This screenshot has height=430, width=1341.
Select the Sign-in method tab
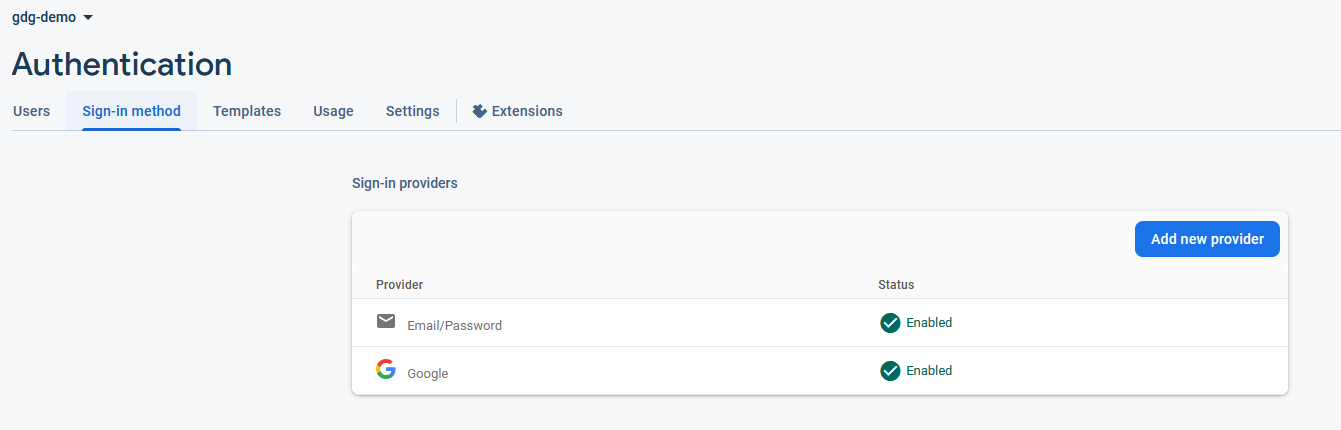click(131, 111)
